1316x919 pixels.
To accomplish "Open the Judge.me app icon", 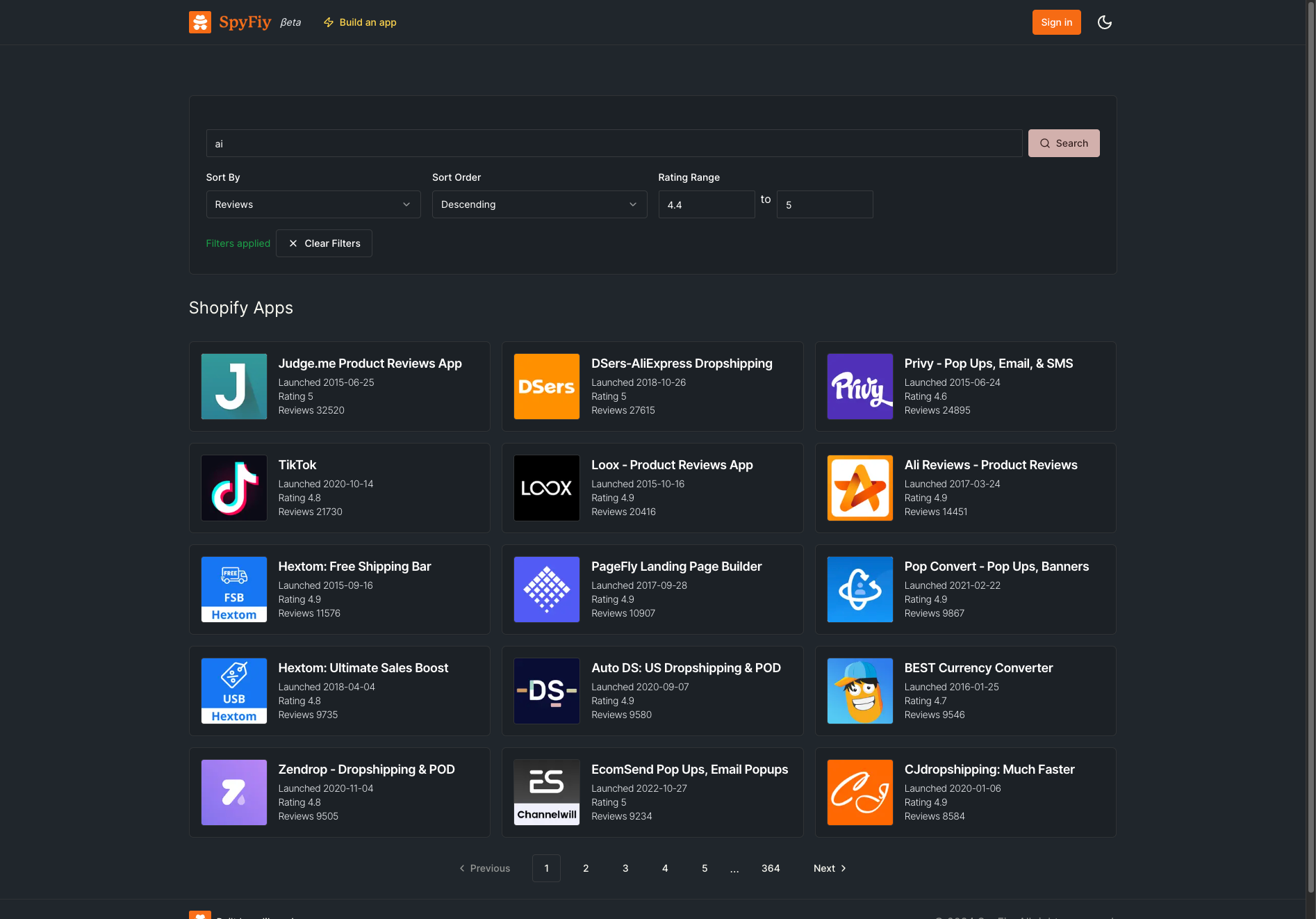I will pyautogui.click(x=234, y=387).
